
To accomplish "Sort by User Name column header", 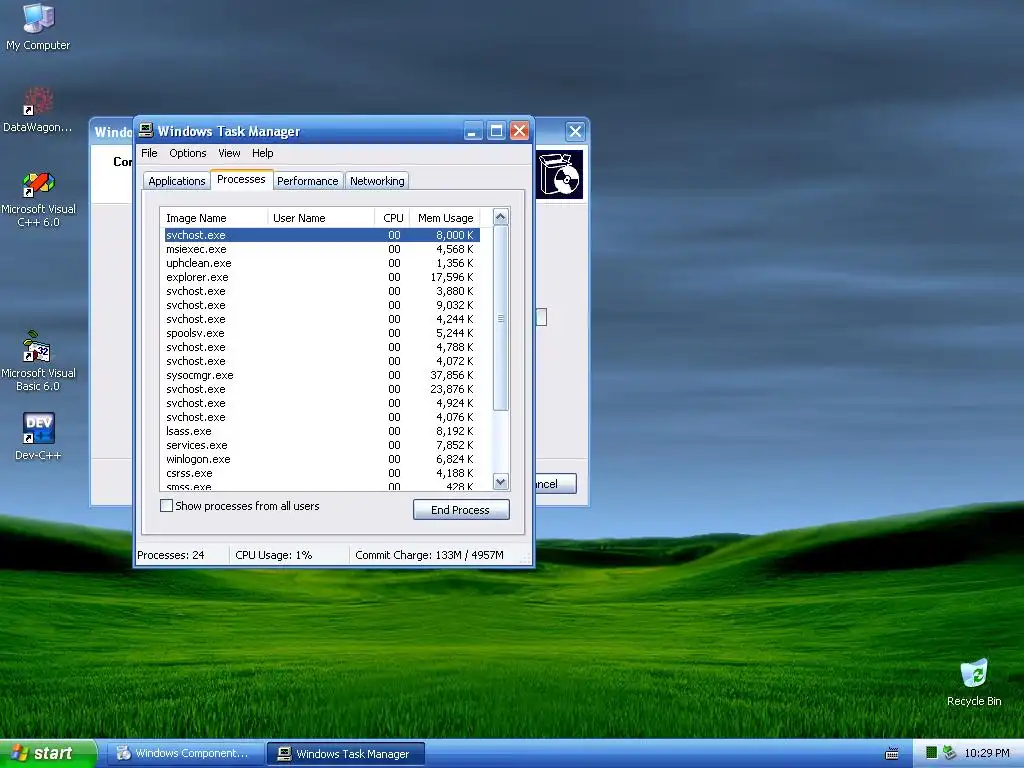I will click(x=321, y=217).
